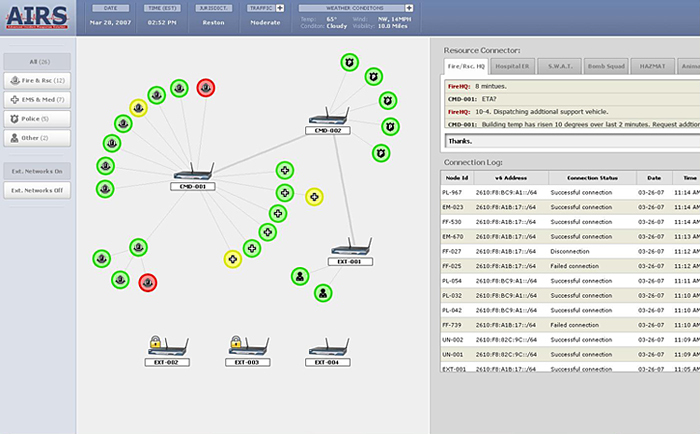Select the lowest green police shield node
The height and width of the screenshot is (434, 700).
coord(381,153)
